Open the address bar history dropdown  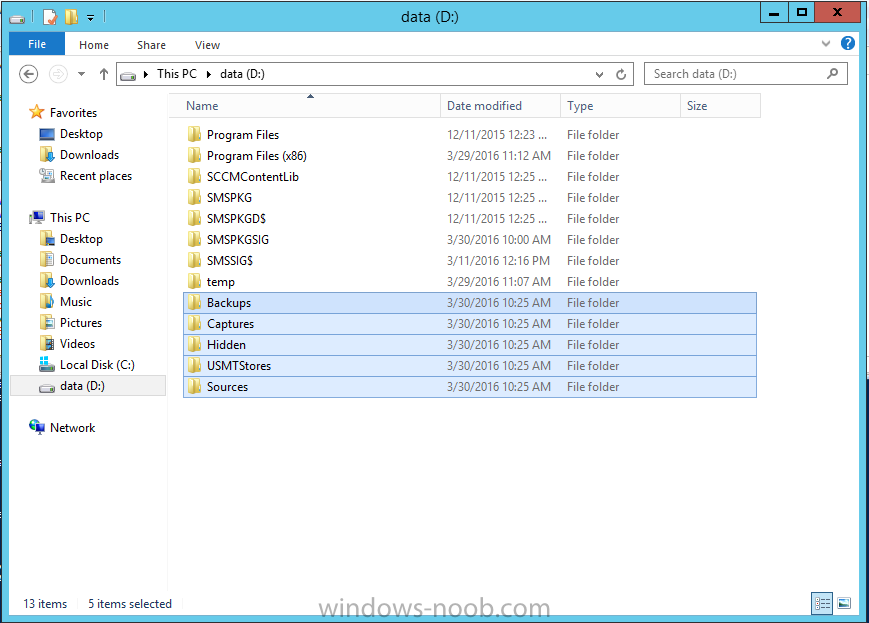(599, 74)
